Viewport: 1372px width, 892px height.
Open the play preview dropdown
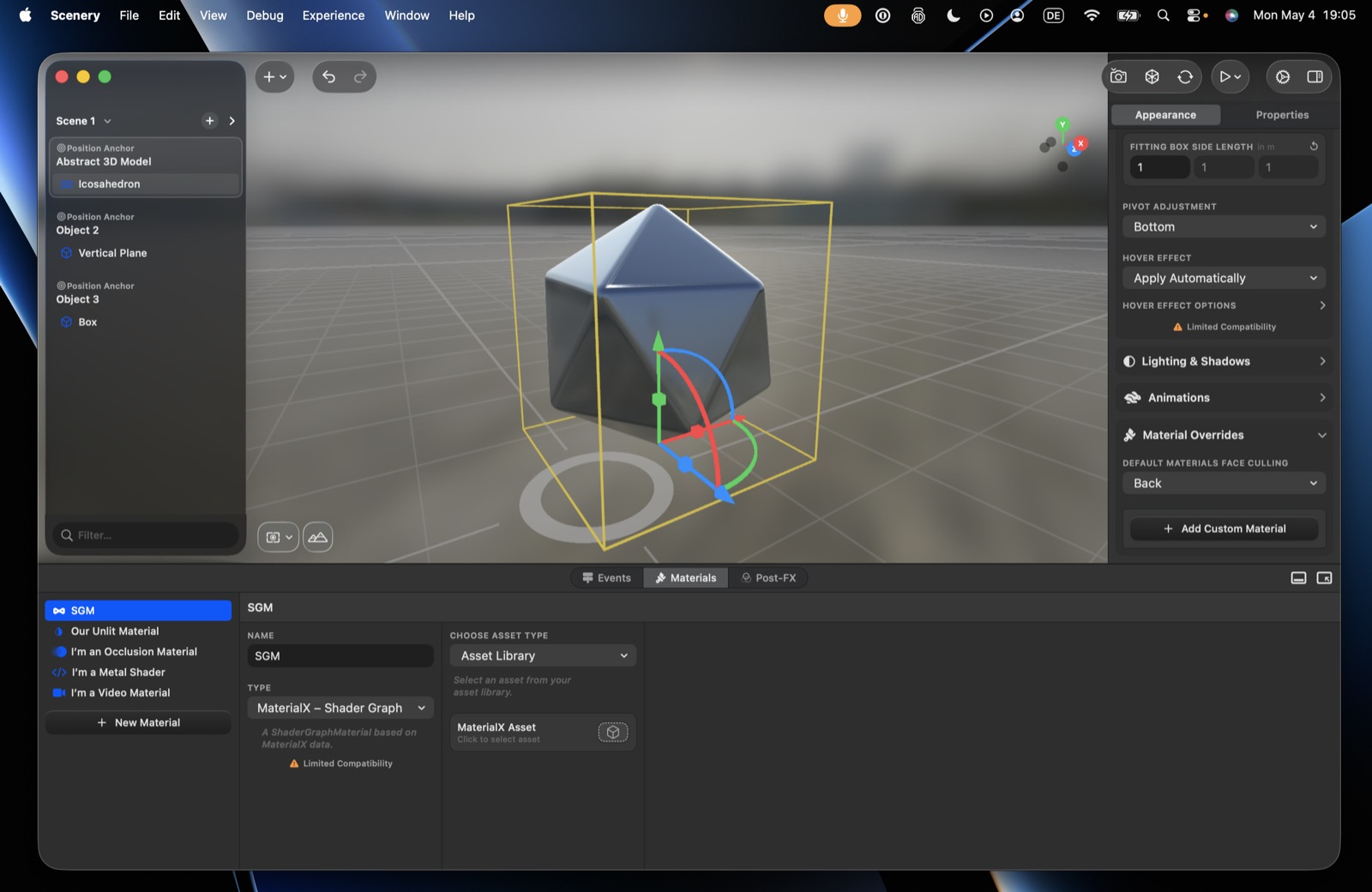coord(1230,77)
